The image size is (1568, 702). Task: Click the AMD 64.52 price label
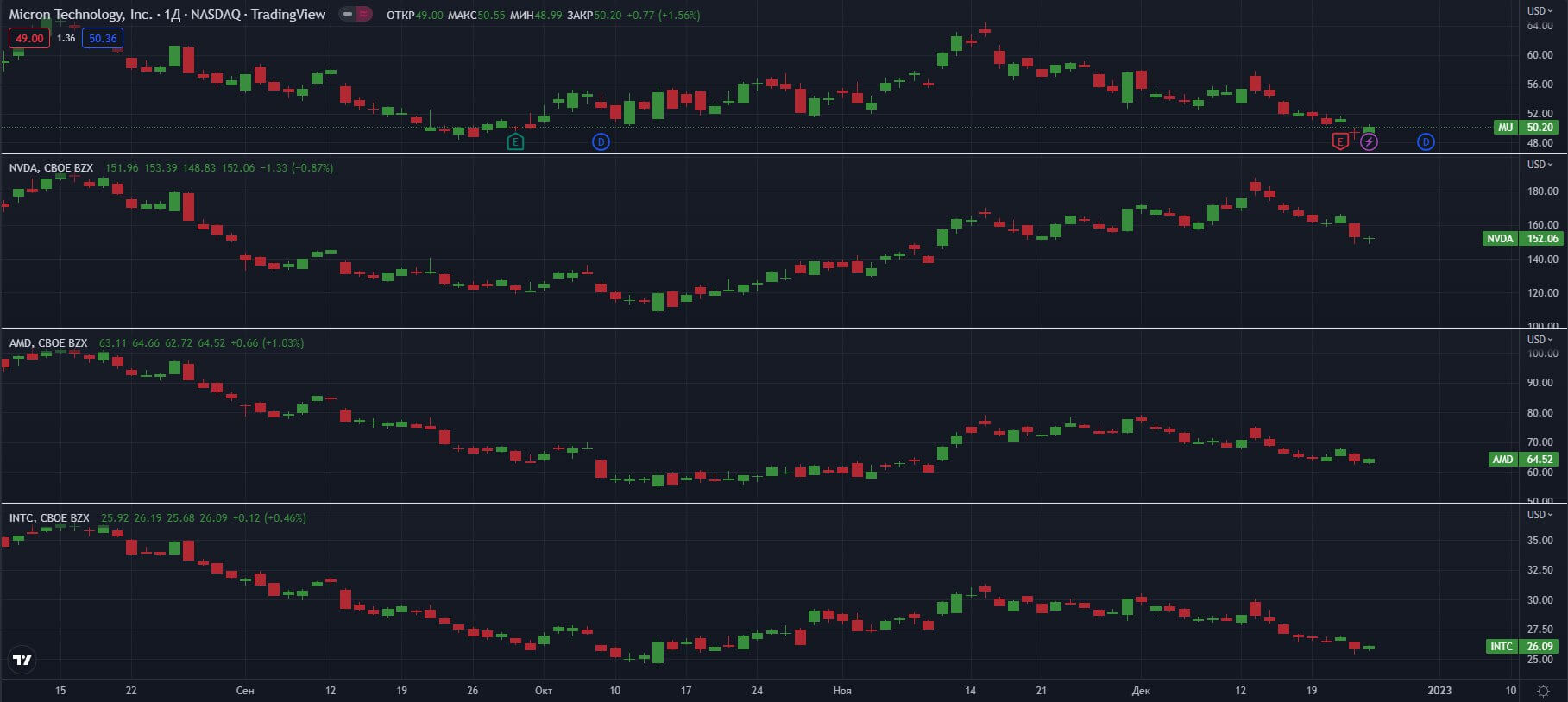1524,459
